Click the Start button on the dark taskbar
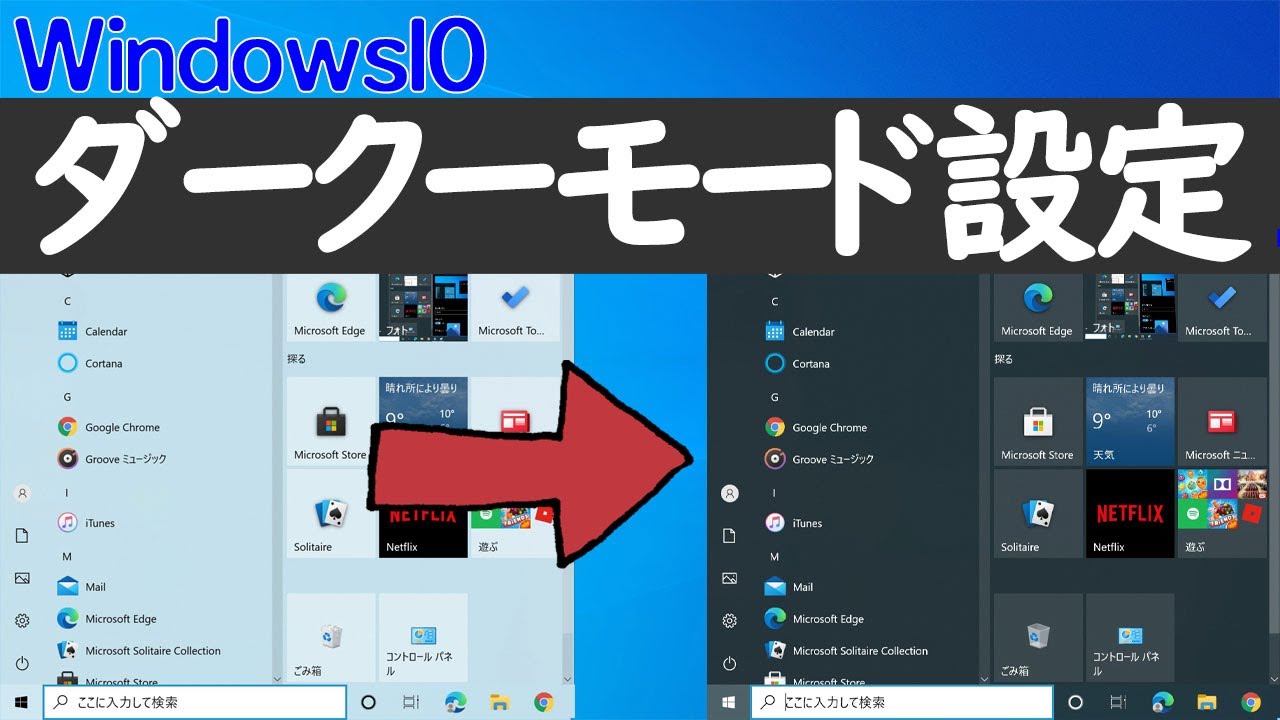The width and height of the screenshot is (1280, 720). pos(729,702)
